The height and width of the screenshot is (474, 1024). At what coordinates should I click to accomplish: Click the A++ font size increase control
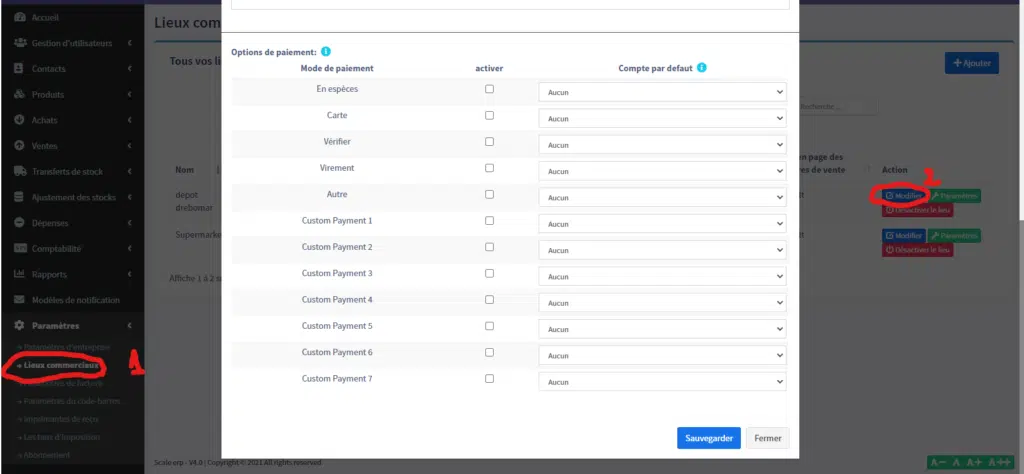tap(1000, 462)
